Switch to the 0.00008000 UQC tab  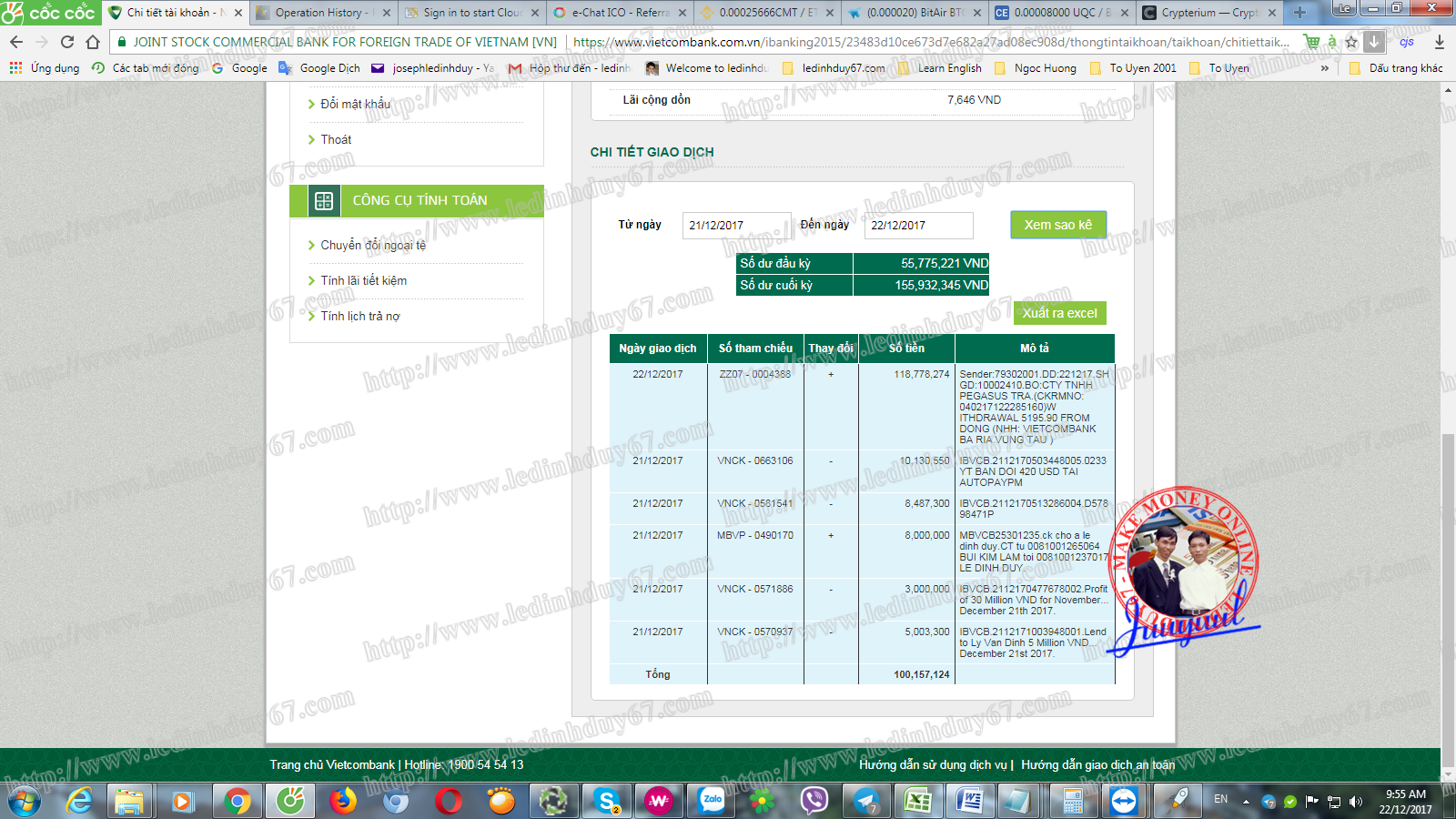click(1062, 13)
